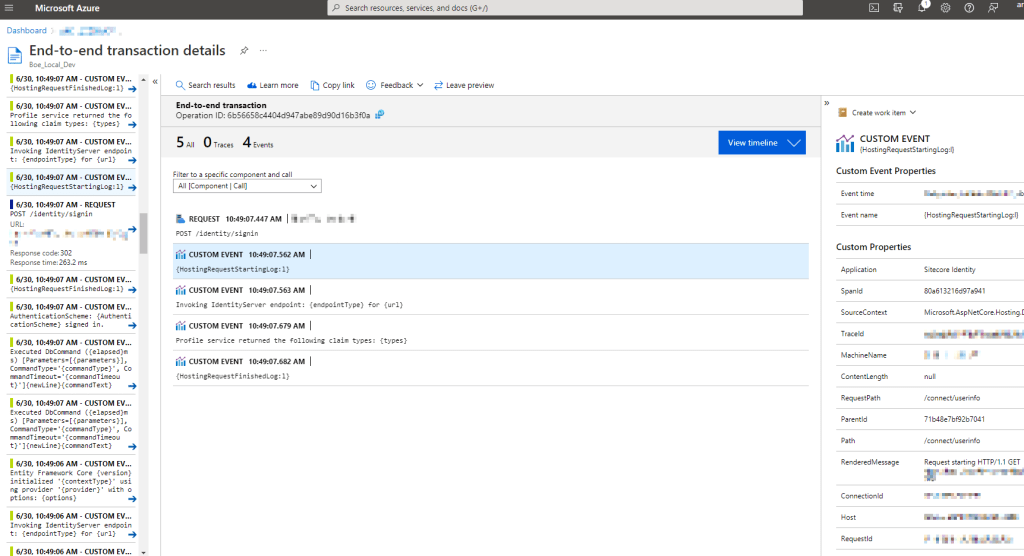Screen dimensions: 1024x556
Task: Open the portal settings gear
Action: tap(945, 8)
